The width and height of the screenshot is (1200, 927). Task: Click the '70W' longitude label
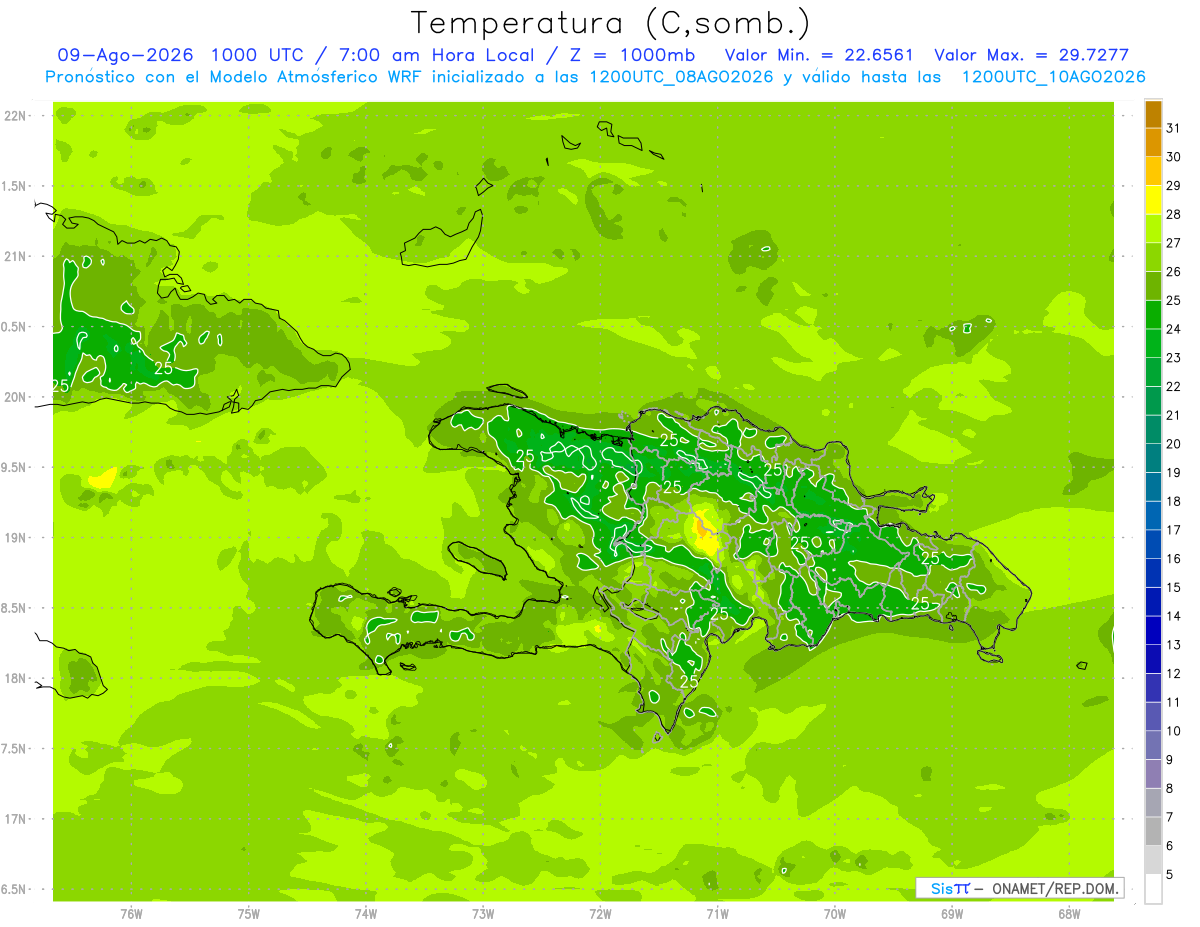tap(835, 913)
